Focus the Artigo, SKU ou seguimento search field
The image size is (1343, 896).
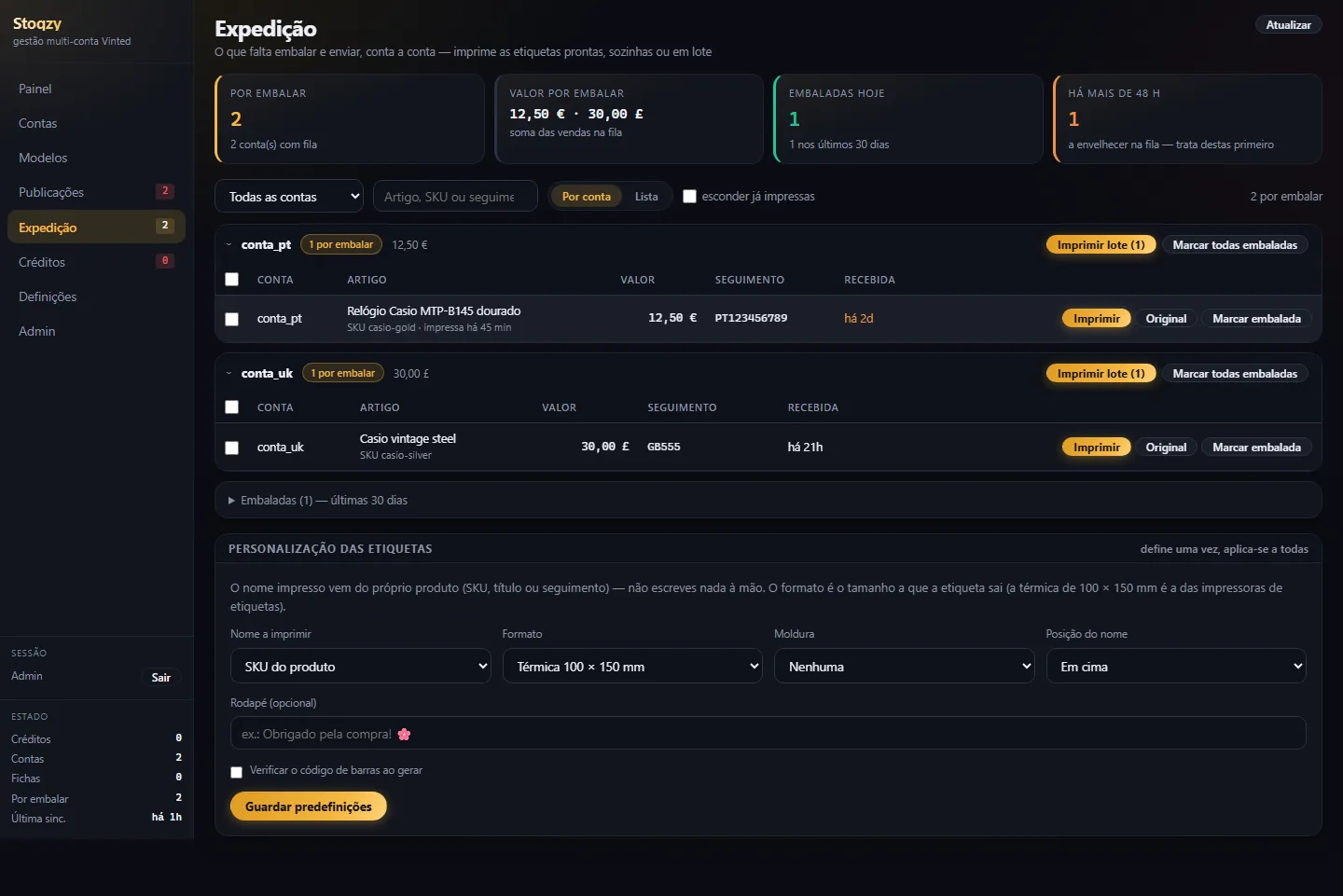pos(455,196)
